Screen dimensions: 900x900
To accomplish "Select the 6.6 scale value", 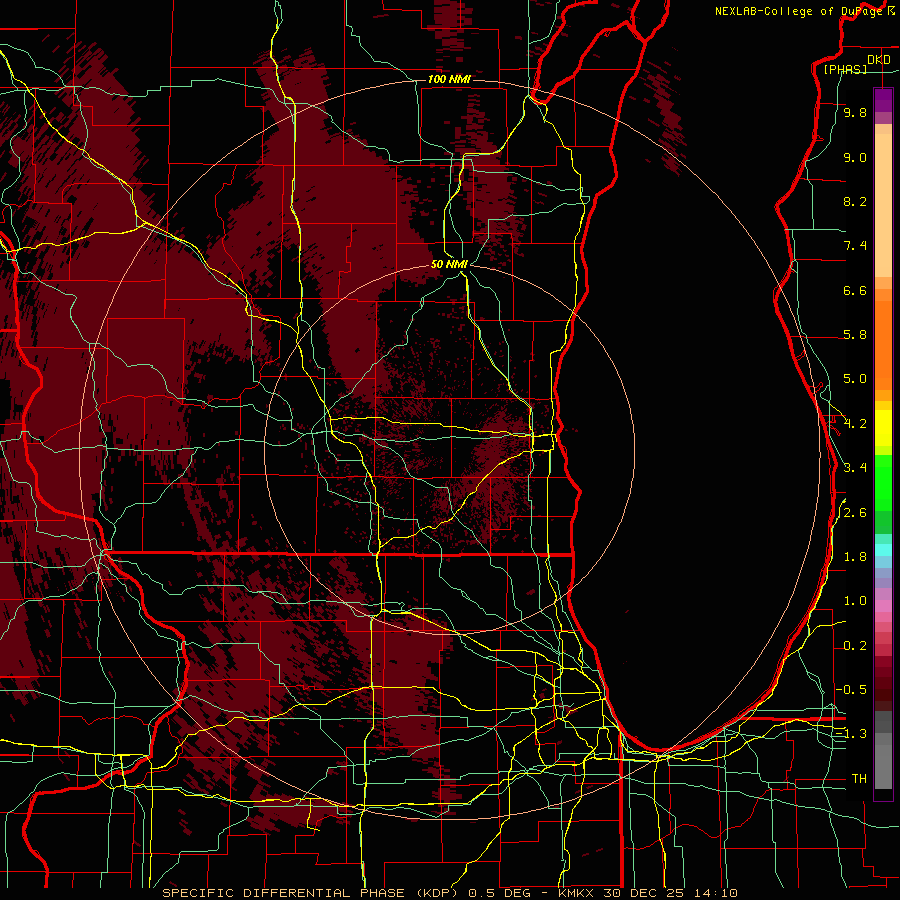I will pyautogui.click(x=855, y=290).
